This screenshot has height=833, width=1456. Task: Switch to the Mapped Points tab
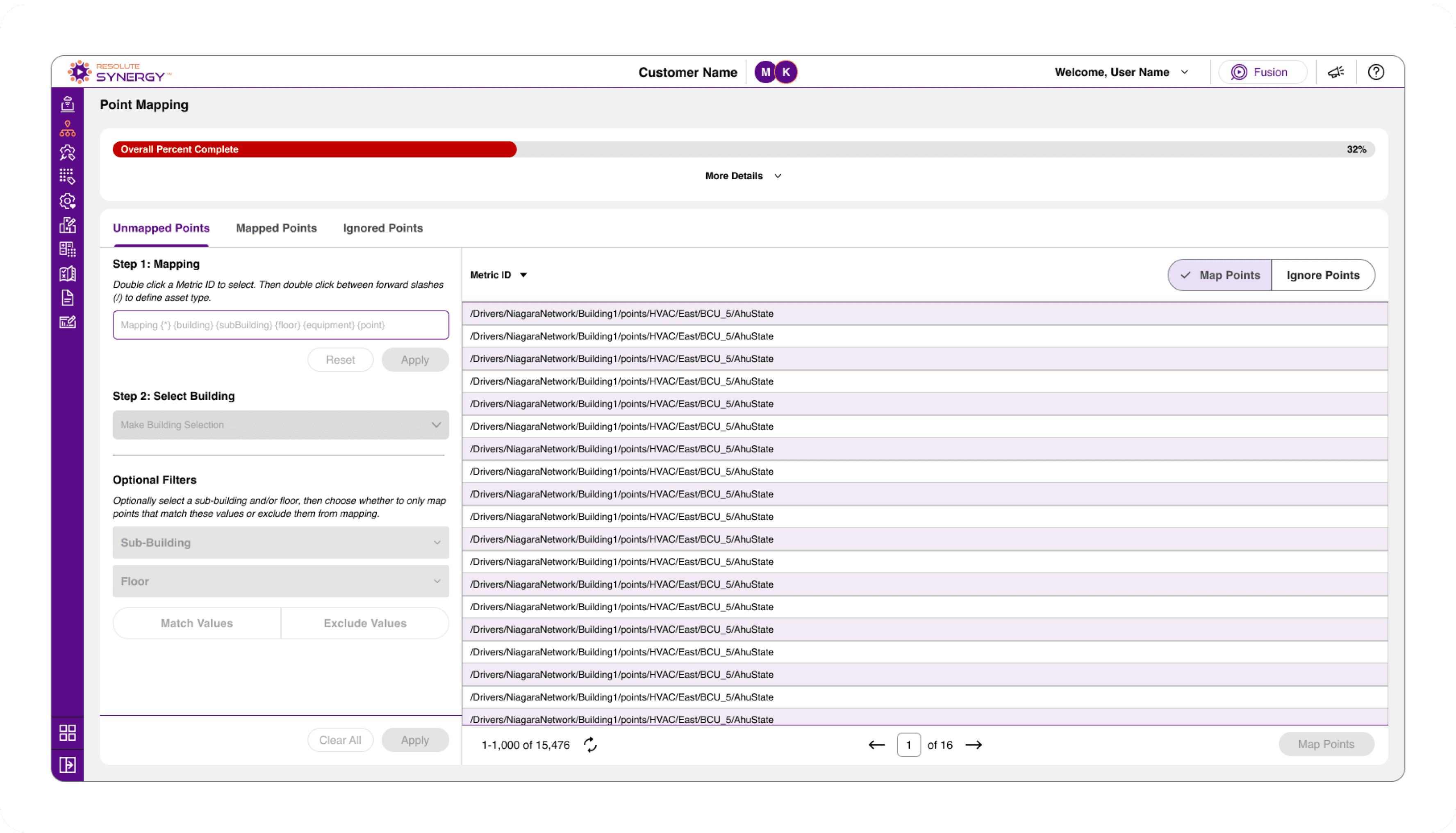click(276, 228)
